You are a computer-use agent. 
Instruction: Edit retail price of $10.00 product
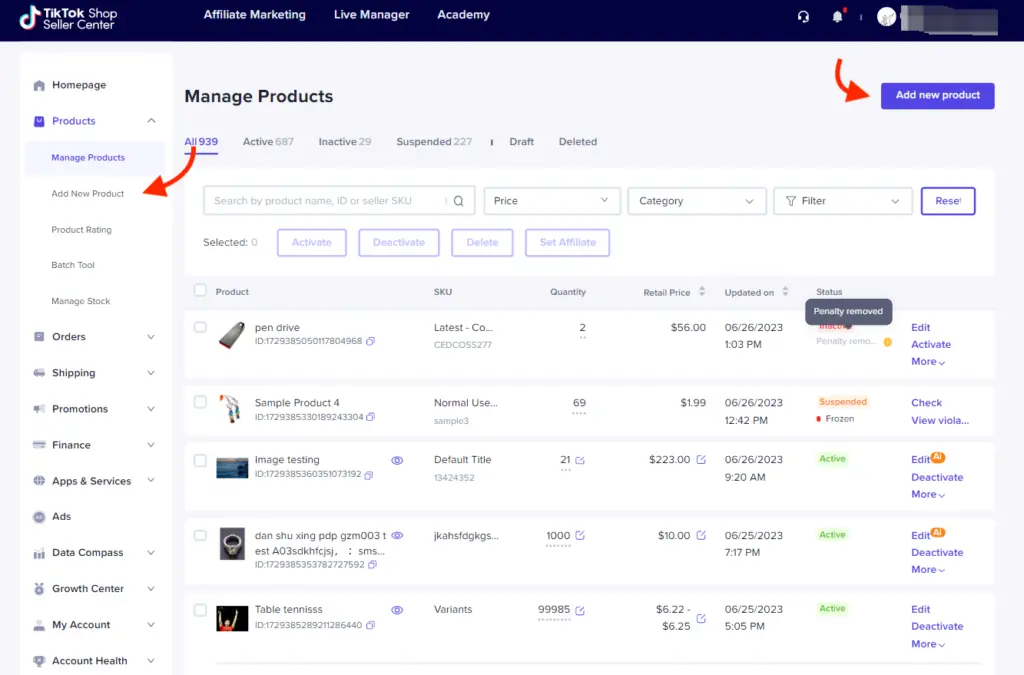click(701, 535)
